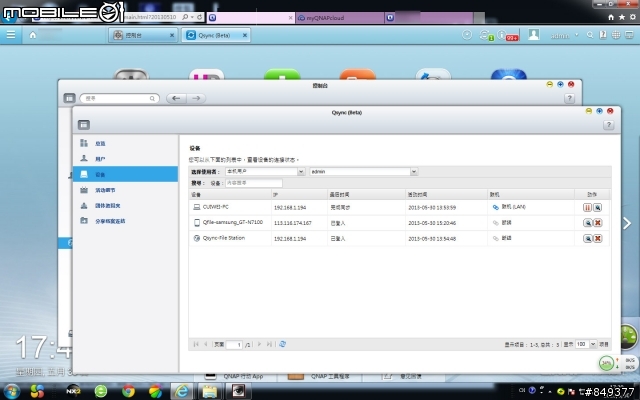Toggle the Qsync sidebar panel icon
This screenshot has width=640, height=400.
pos(84,125)
